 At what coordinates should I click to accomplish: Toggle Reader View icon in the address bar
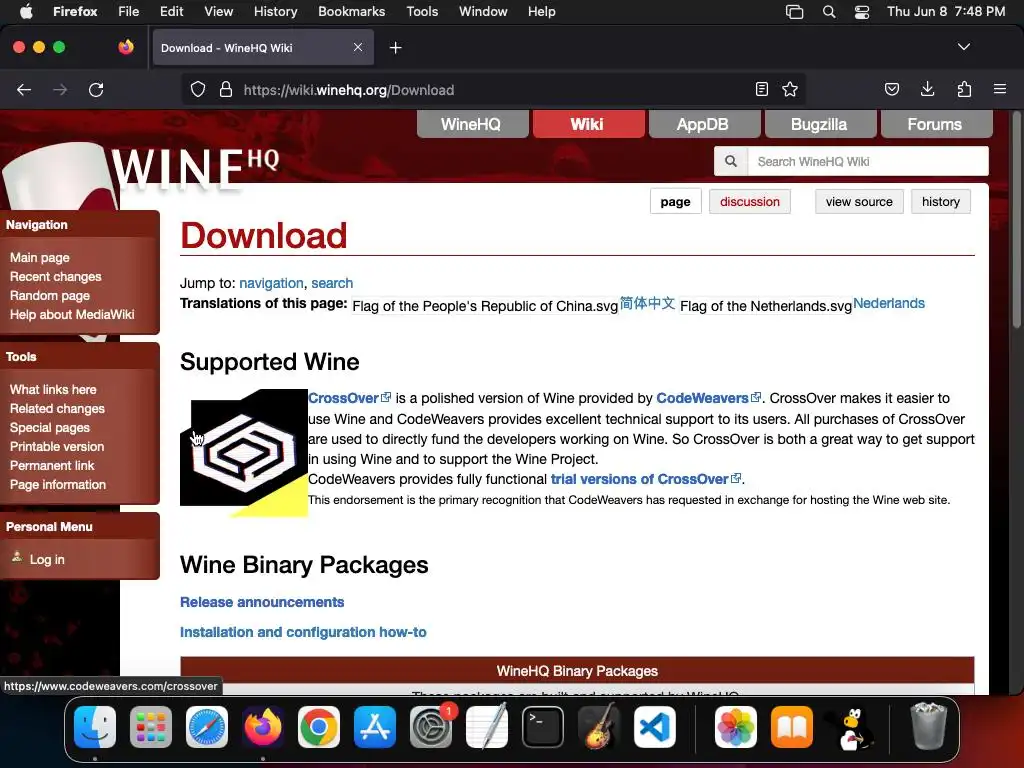761,89
